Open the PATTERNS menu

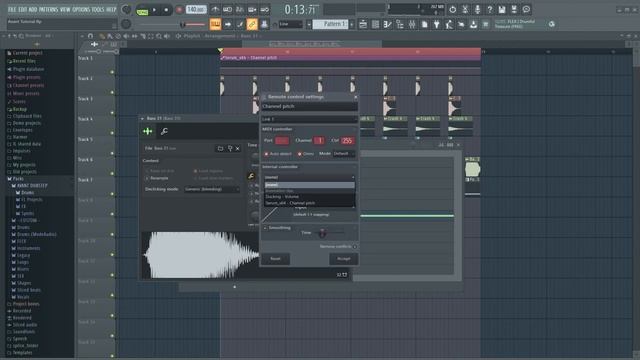[x=48, y=9]
